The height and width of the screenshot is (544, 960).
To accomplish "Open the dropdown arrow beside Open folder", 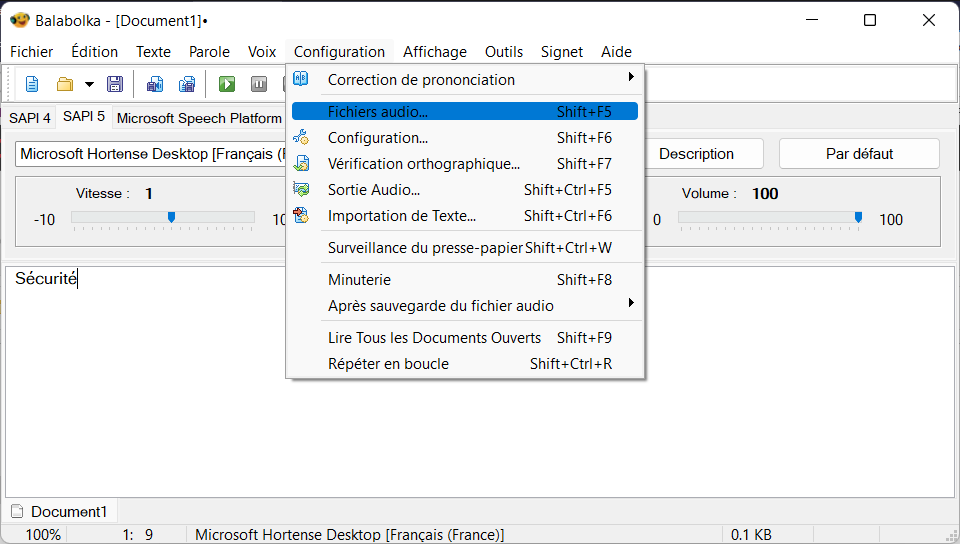I will pos(89,84).
